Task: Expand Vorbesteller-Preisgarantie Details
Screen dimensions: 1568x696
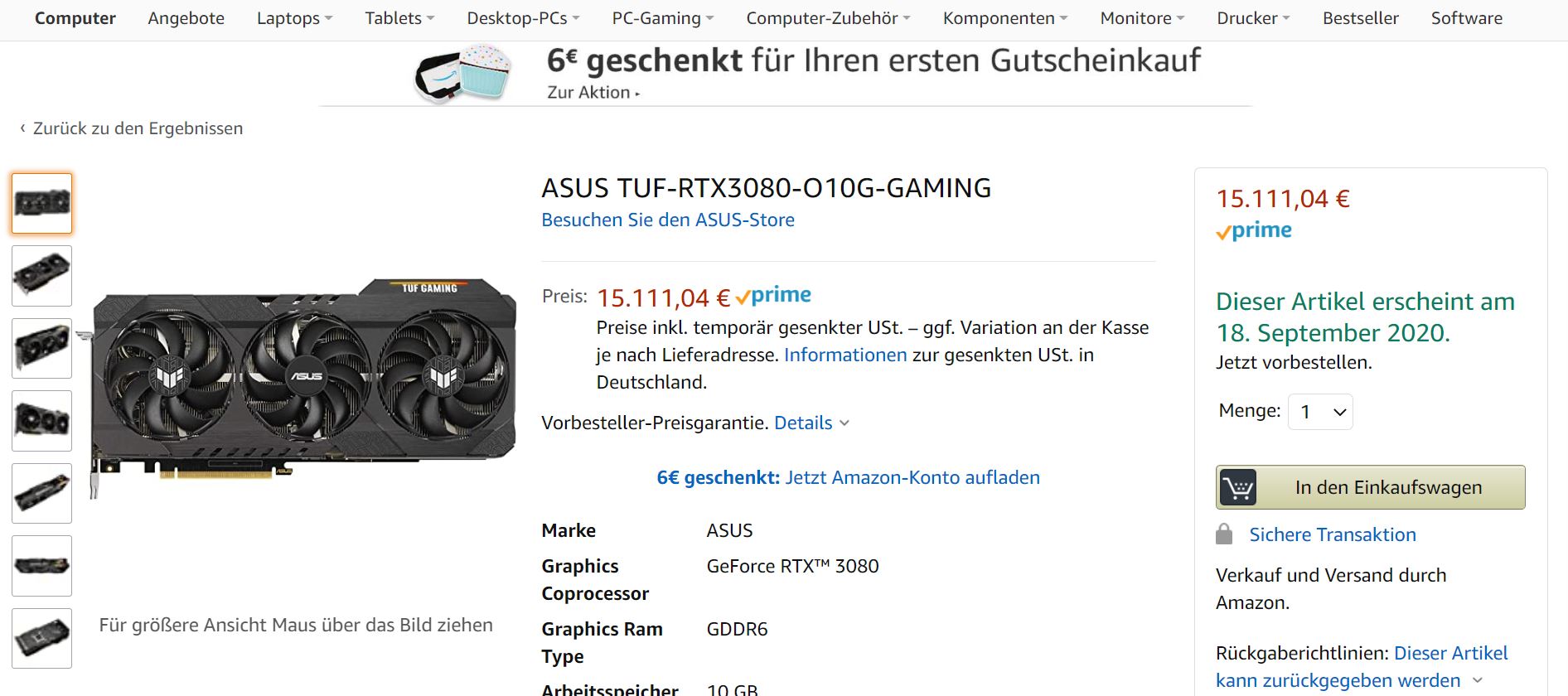Action: click(811, 423)
